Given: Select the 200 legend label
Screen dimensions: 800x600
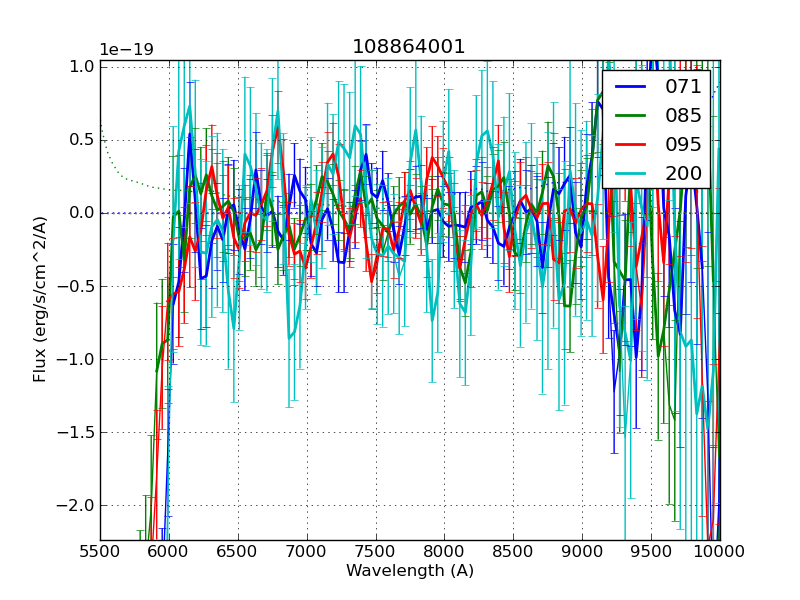Looking at the screenshot, I should (x=683, y=173).
